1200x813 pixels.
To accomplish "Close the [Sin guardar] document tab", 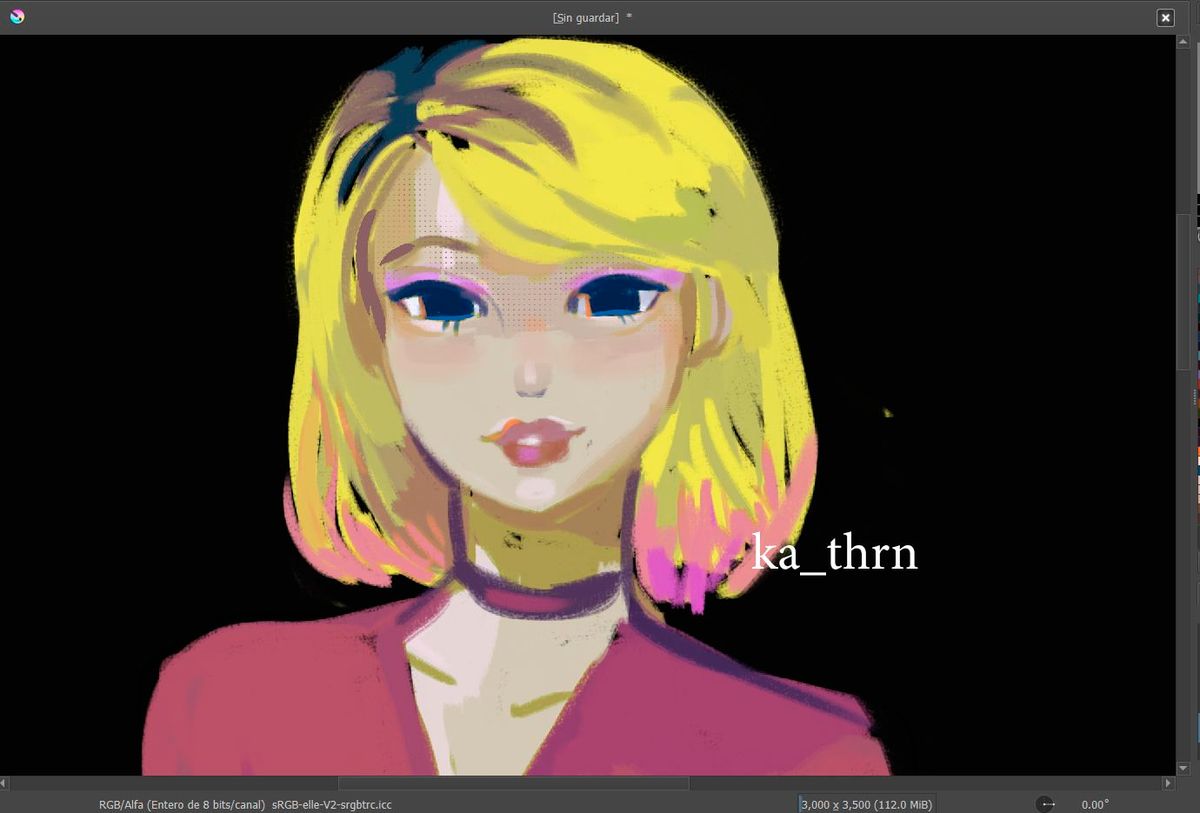I will (x=1165, y=17).
